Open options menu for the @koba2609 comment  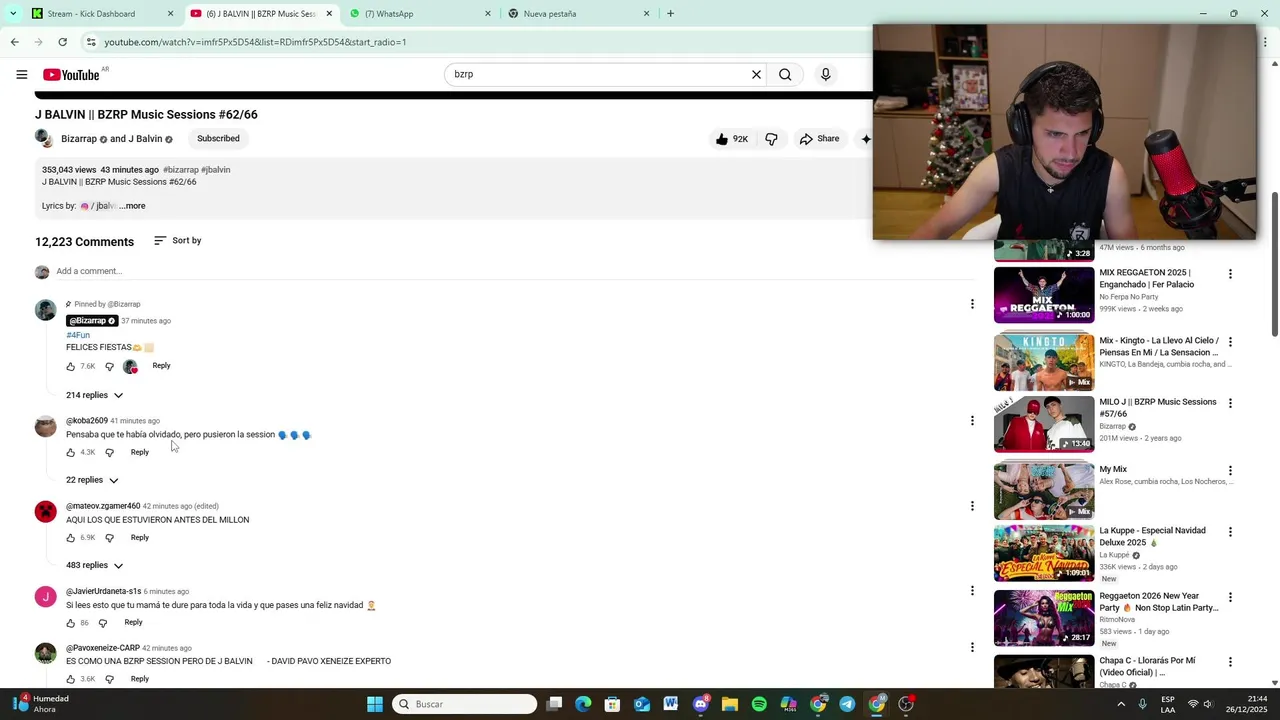pos(972,421)
